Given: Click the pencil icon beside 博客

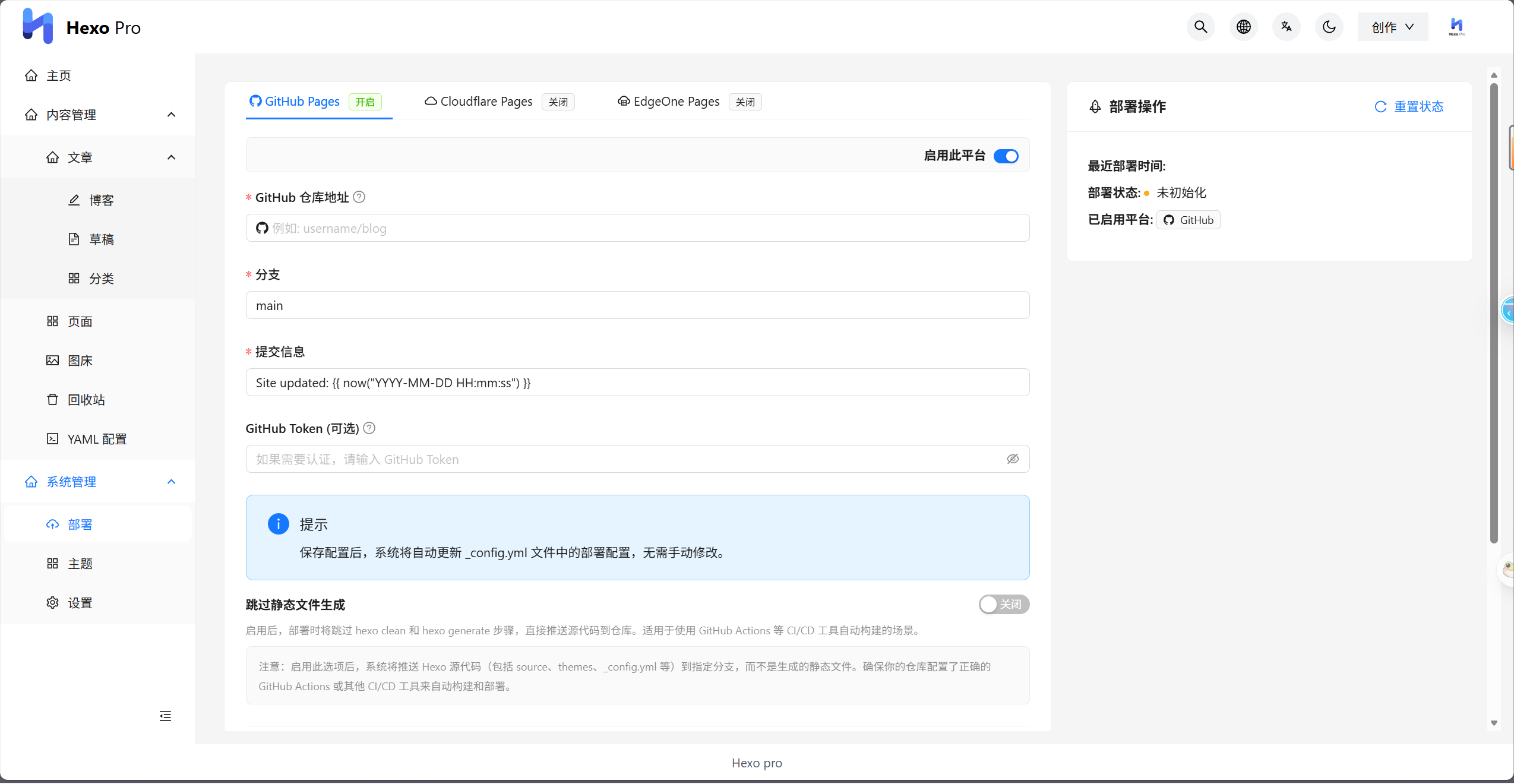Looking at the screenshot, I should [x=74, y=200].
